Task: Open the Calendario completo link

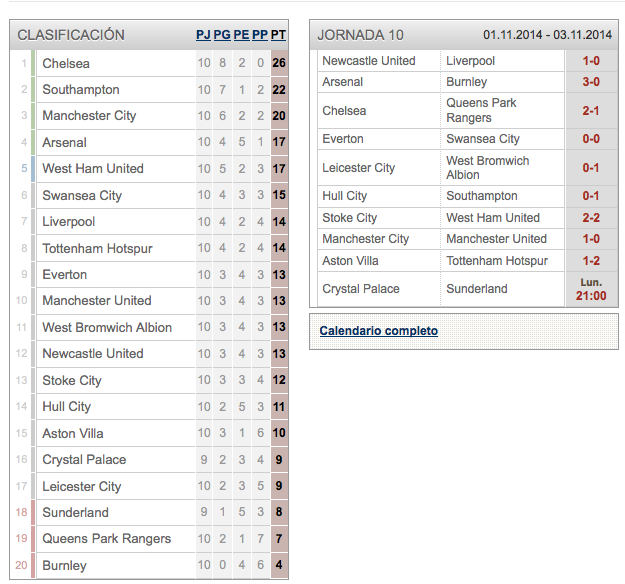Action: click(x=379, y=331)
